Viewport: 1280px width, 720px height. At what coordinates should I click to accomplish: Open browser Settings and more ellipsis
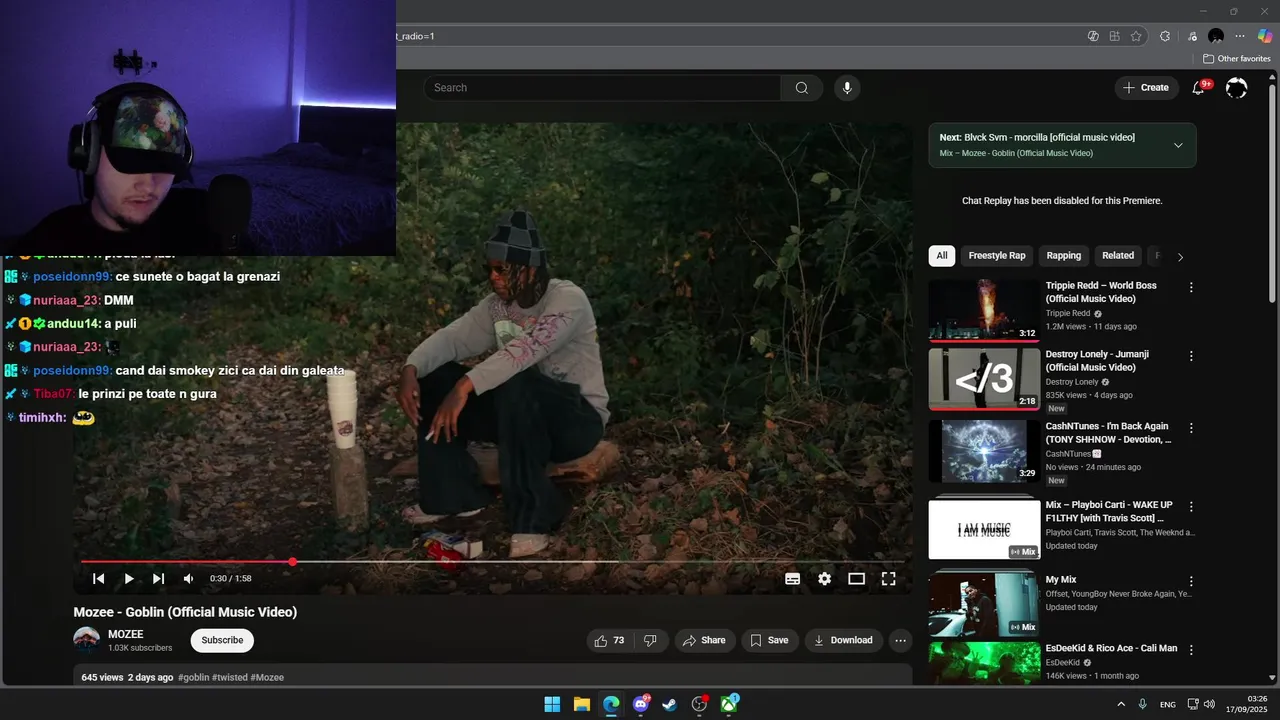[1240, 36]
